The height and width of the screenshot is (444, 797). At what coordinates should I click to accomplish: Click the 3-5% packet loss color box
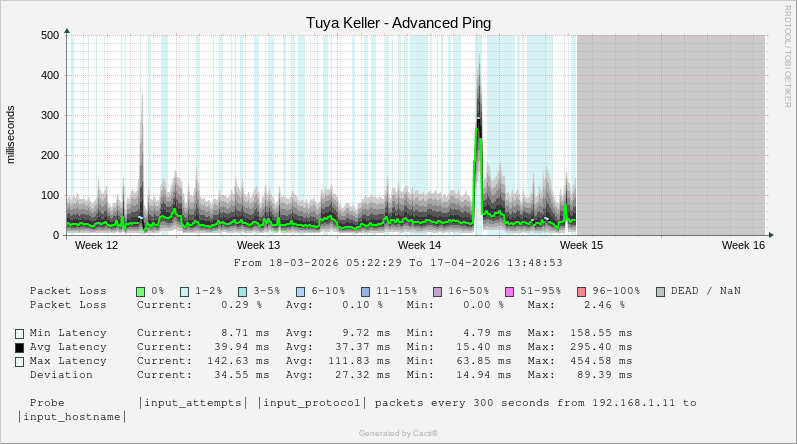[242, 291]
